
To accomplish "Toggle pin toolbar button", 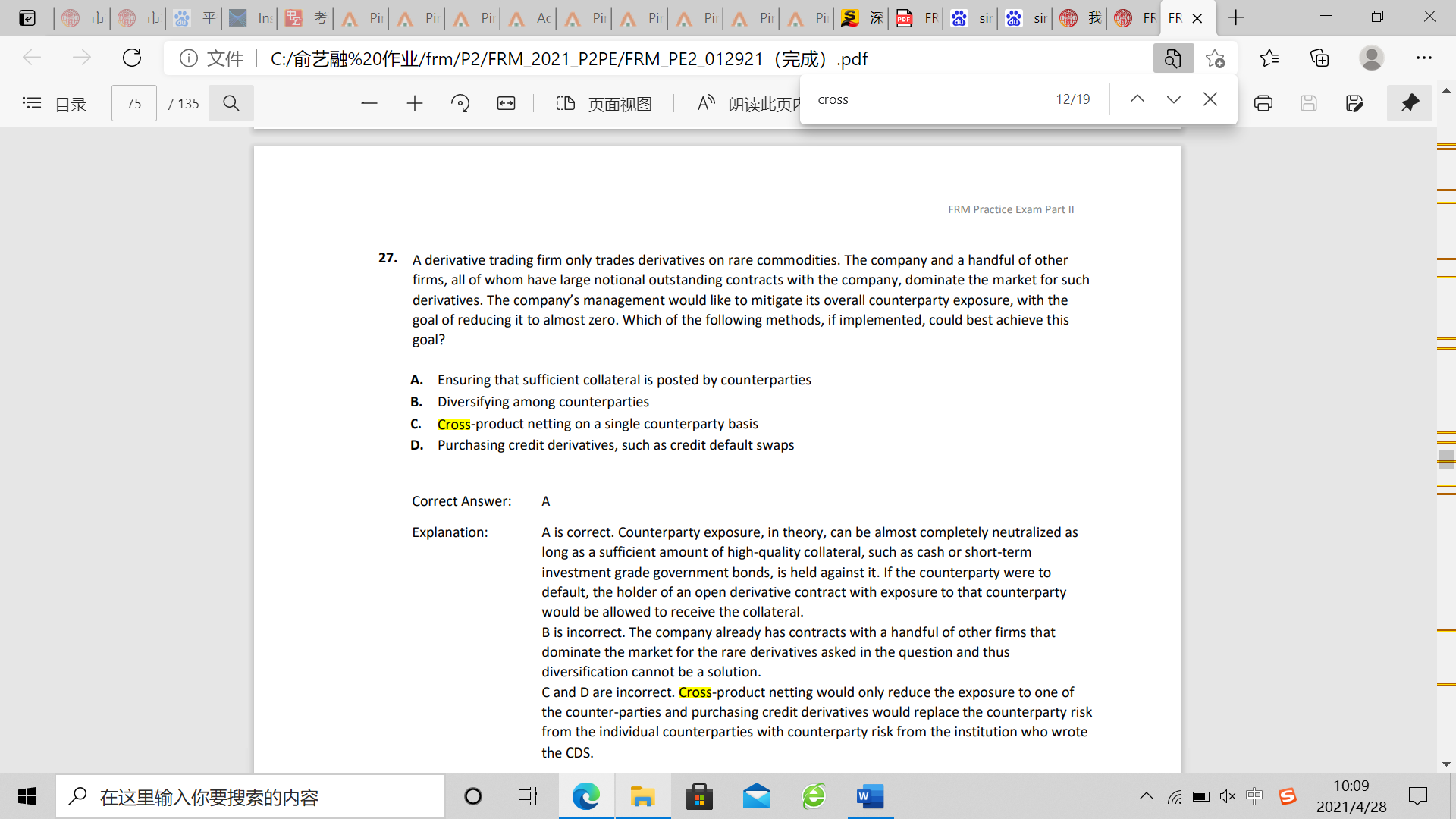I will click(x=1410, y=103).
